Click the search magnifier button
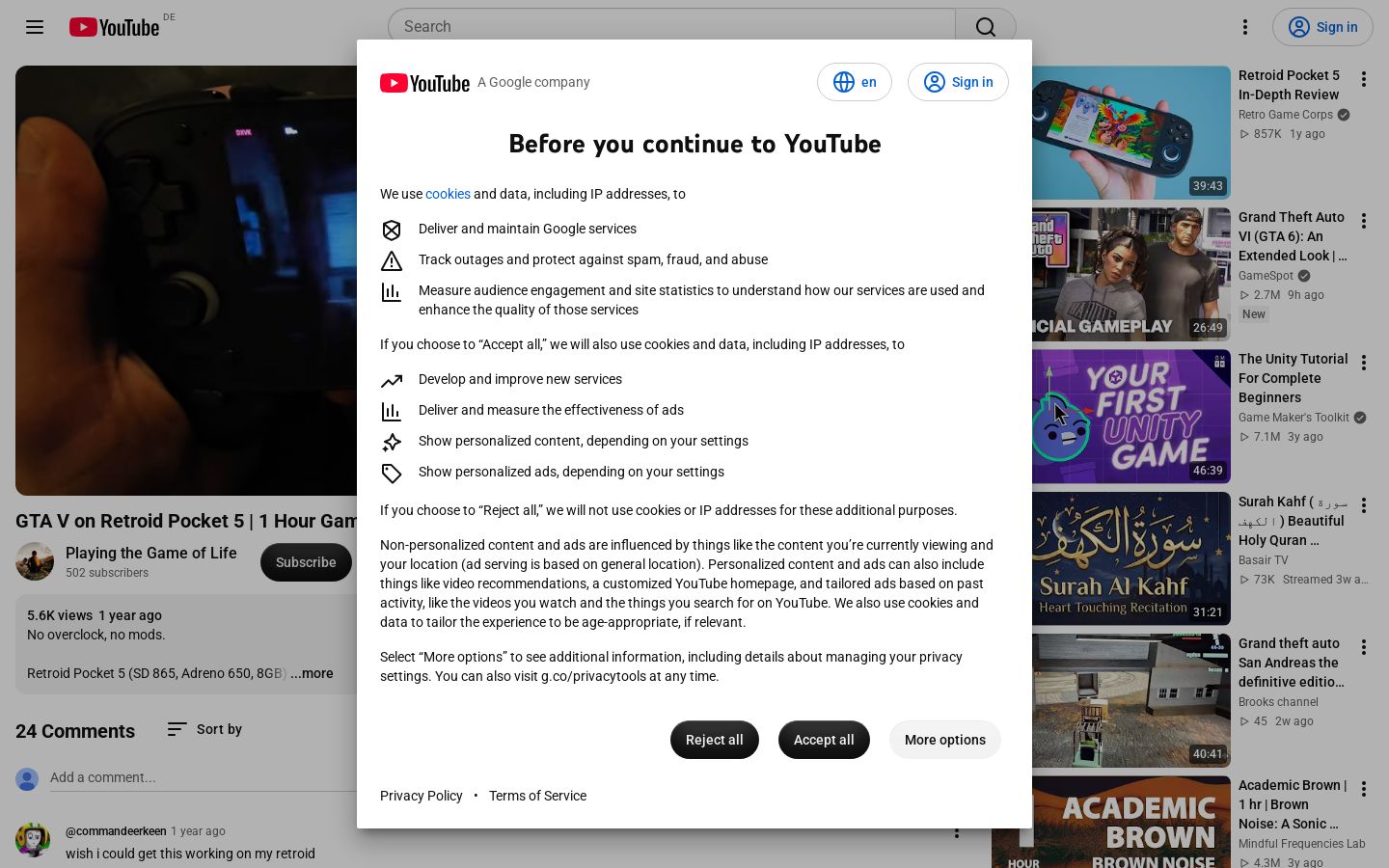Screen dimensions: 1389x868 pos(986,27)
